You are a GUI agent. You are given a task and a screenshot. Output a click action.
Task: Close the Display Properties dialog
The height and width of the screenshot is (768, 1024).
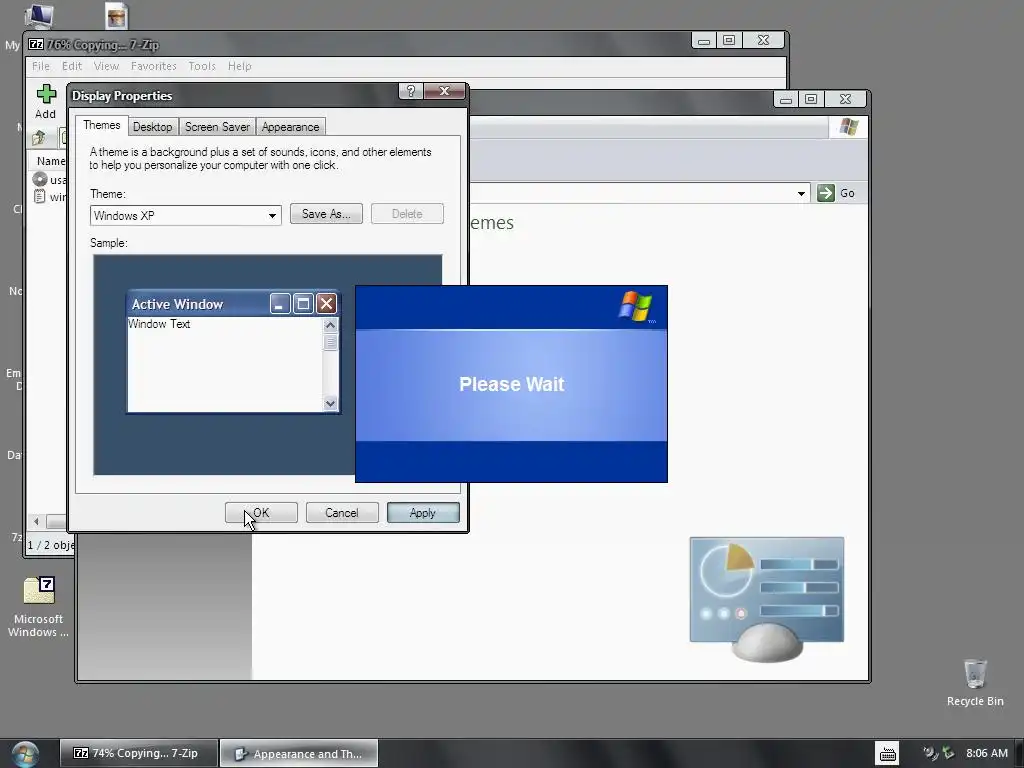tap(444, 91)
